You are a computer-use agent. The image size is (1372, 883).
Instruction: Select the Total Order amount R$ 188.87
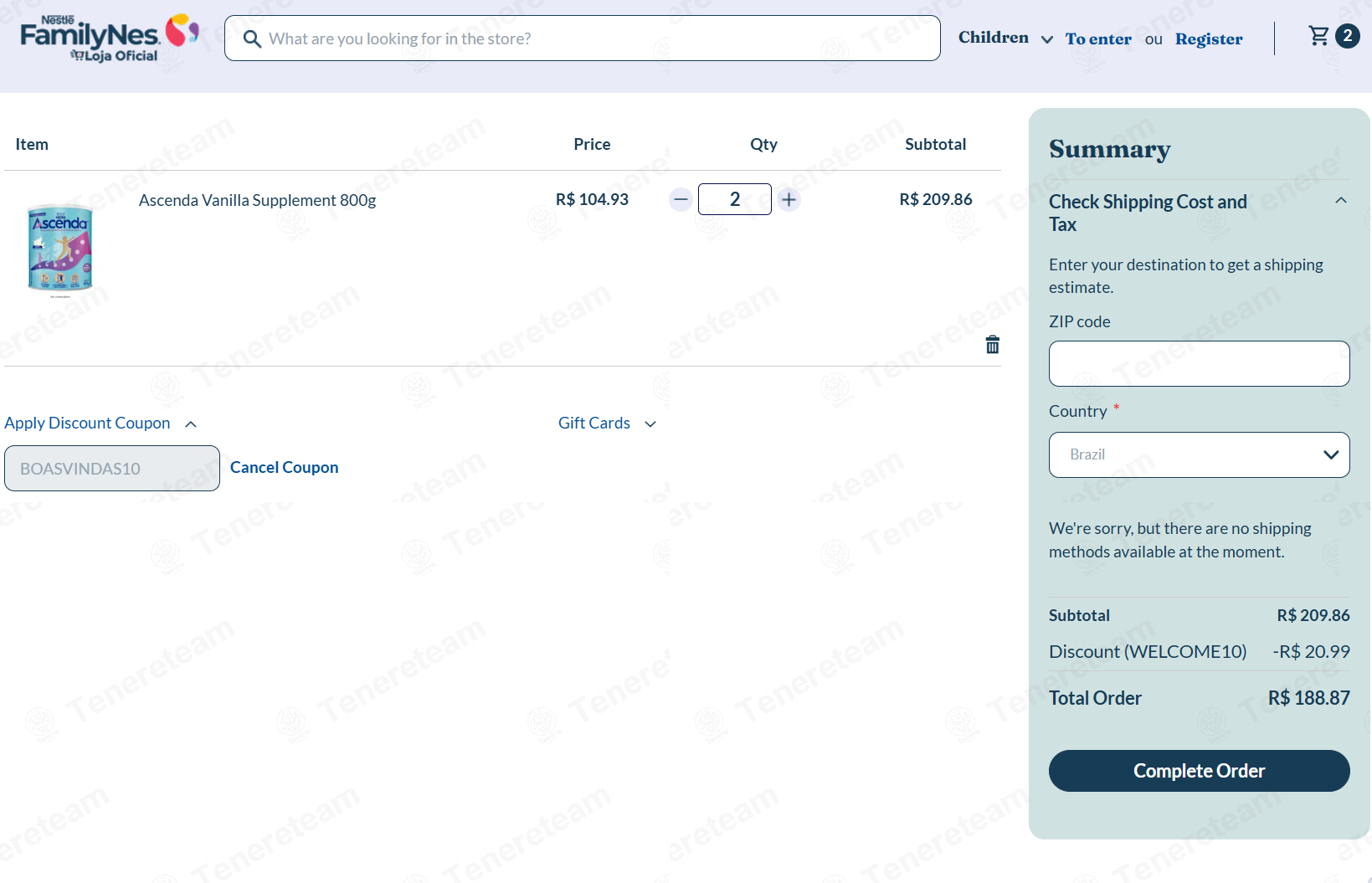click(x=1308, y=698)
